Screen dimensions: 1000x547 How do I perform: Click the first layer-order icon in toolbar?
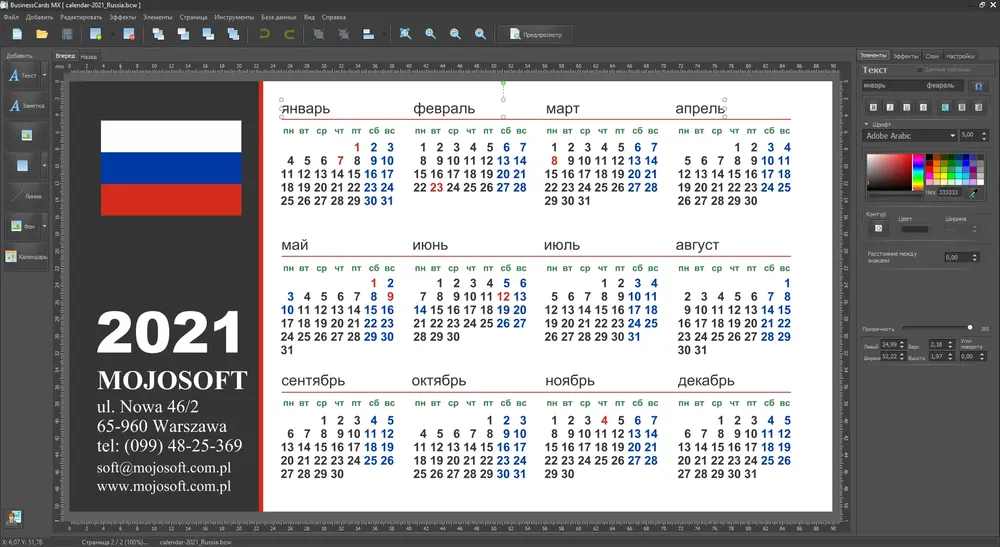(158, 34)
